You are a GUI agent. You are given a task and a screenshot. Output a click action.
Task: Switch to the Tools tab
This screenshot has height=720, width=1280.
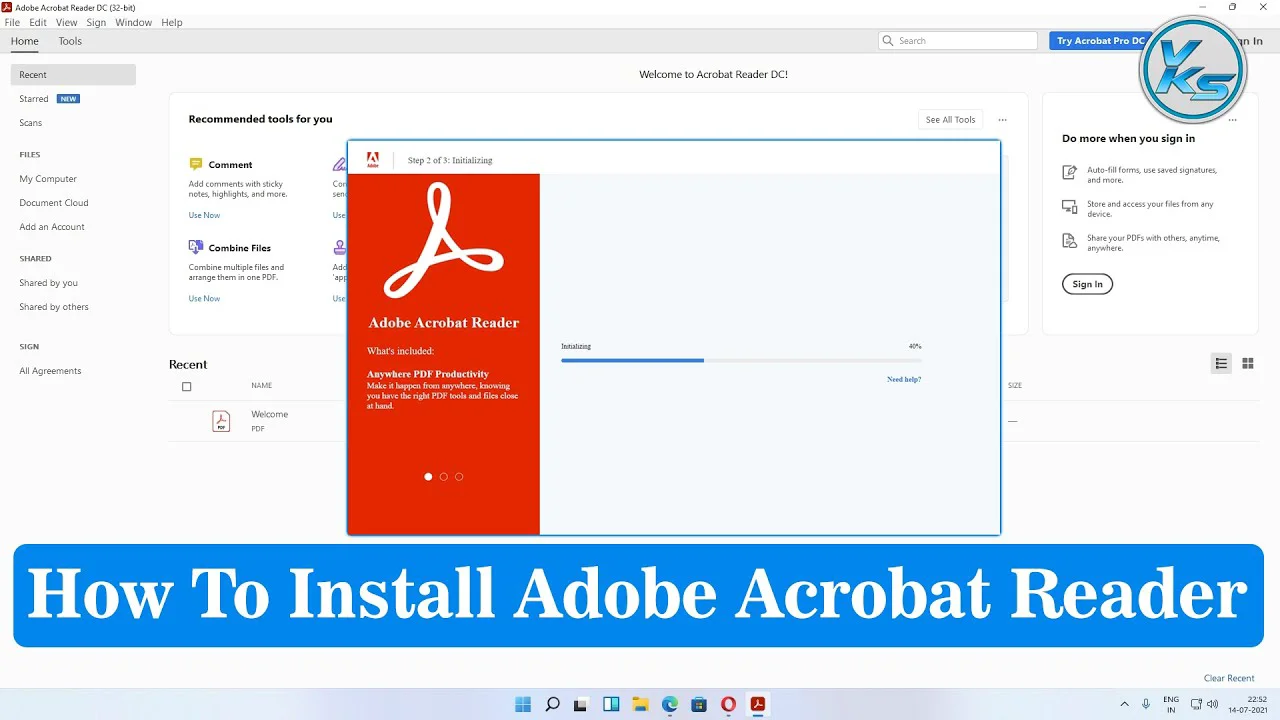(70, 41)
